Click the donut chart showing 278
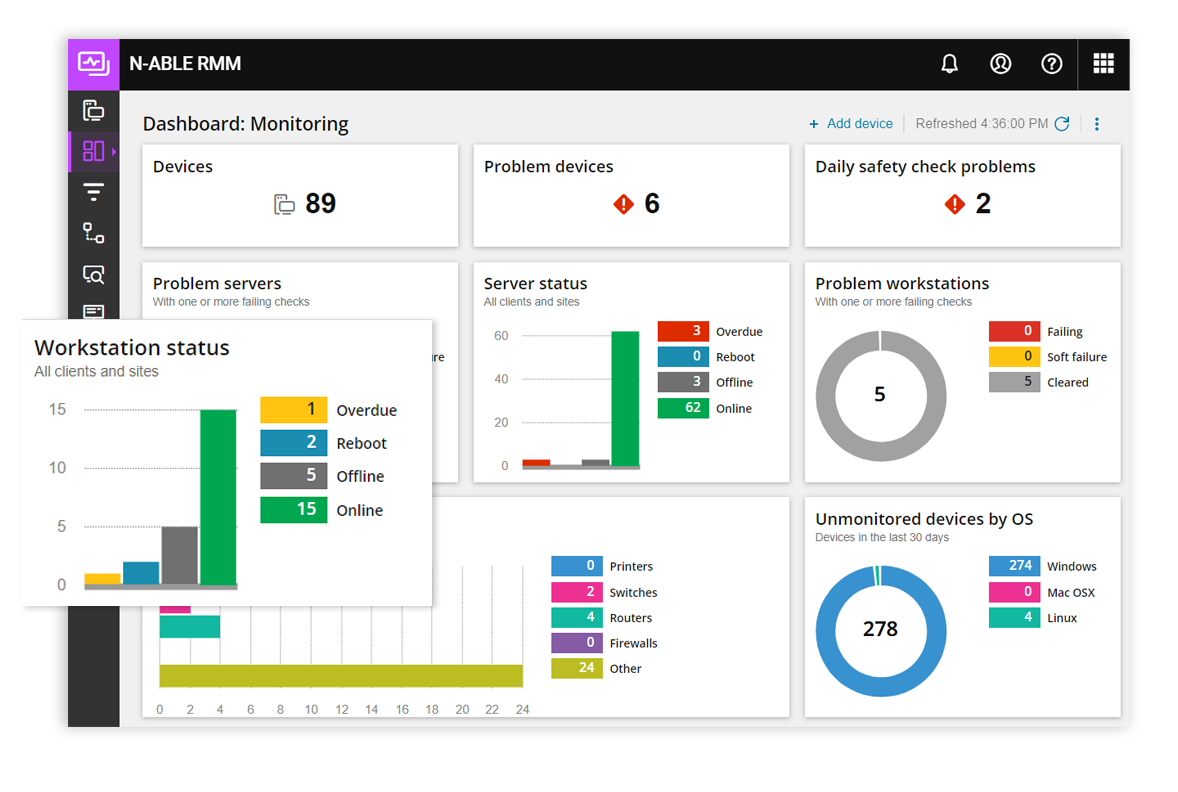The image size is (1178, 792). (x=881, y=629)
